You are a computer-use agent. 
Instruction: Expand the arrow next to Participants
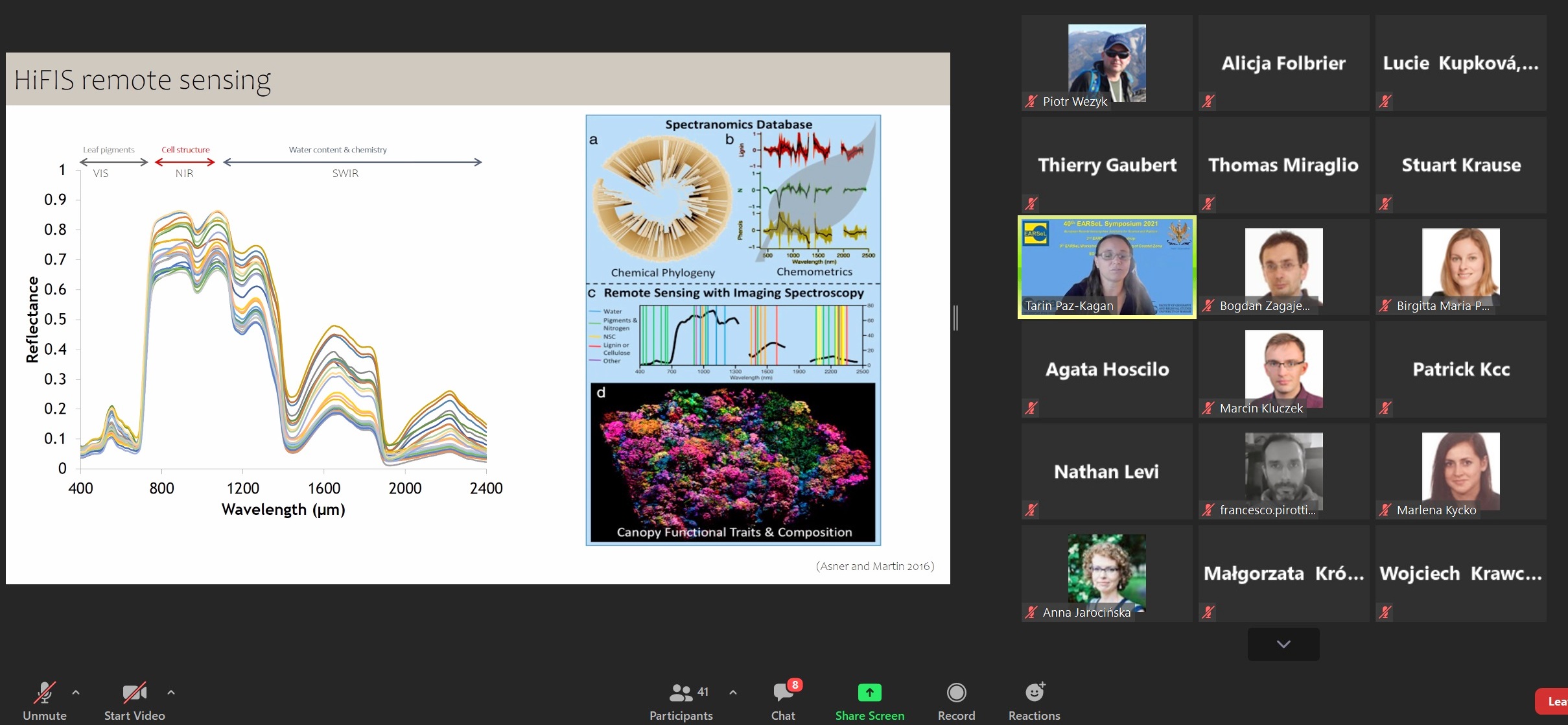(x=733, y=693)
